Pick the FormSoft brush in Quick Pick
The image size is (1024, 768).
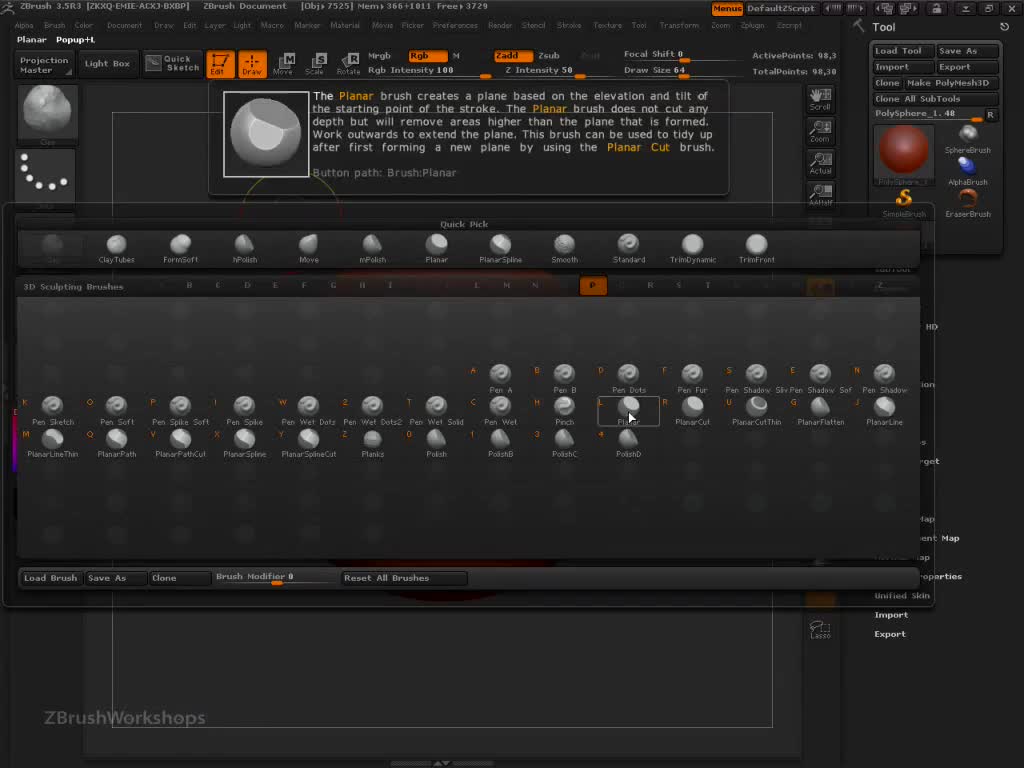point(180,249)
